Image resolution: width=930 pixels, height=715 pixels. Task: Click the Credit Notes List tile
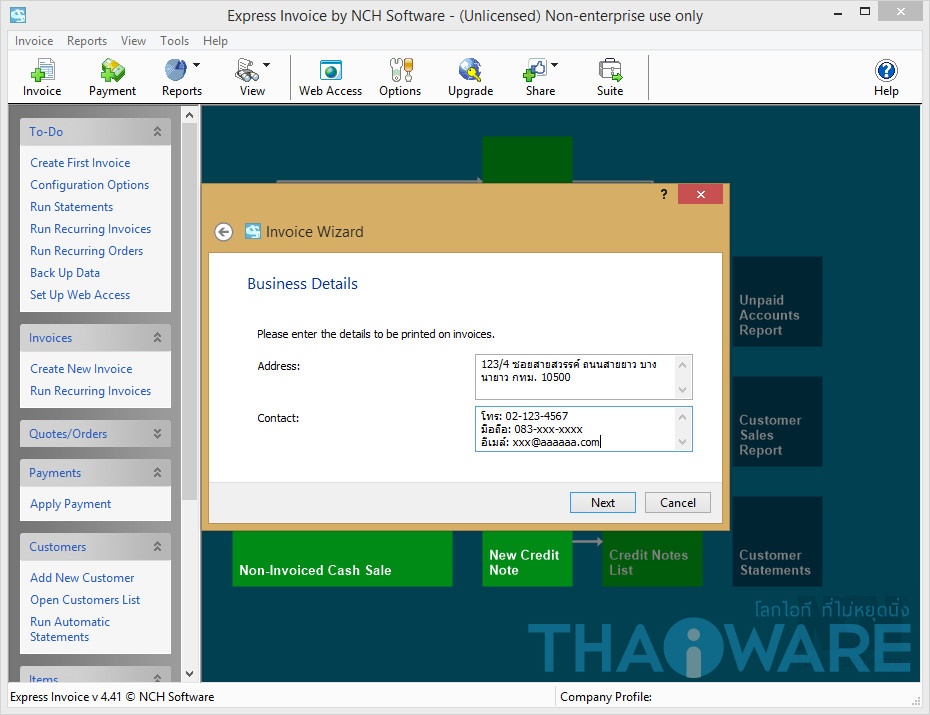(x=652, y=558)
